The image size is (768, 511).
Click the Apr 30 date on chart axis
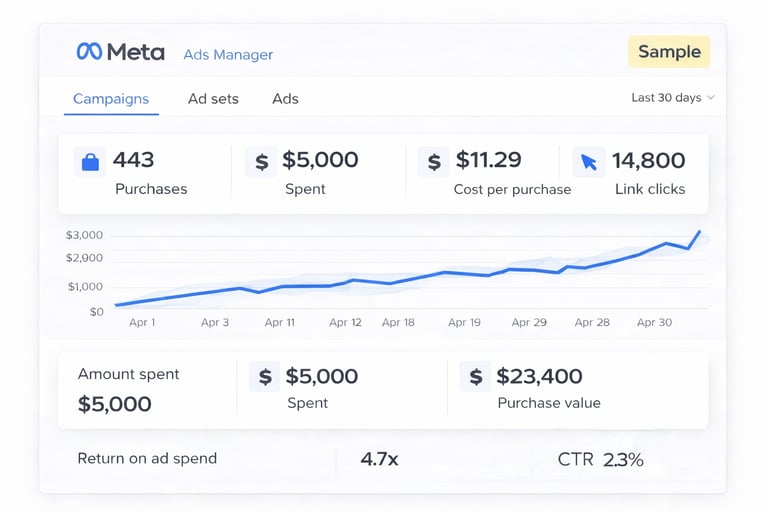pos(654,323)
